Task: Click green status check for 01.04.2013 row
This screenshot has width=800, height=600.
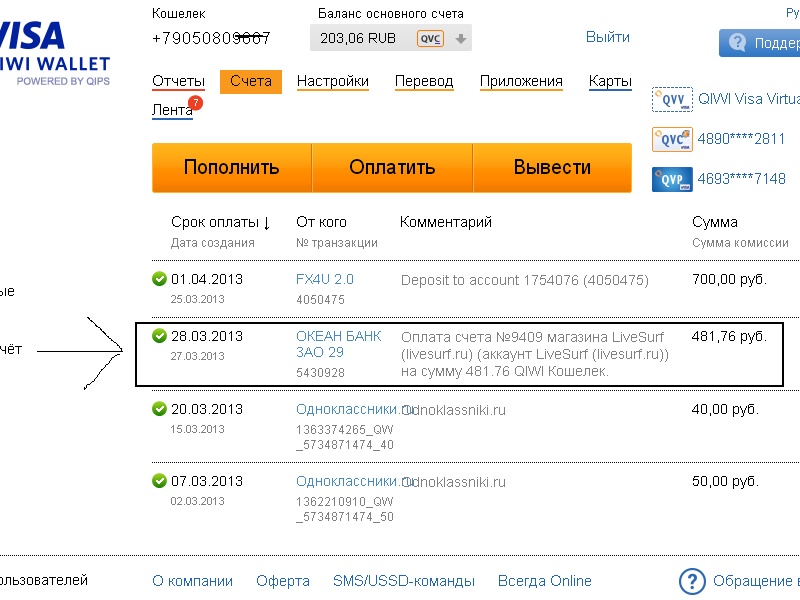Action: coord(159,279)
